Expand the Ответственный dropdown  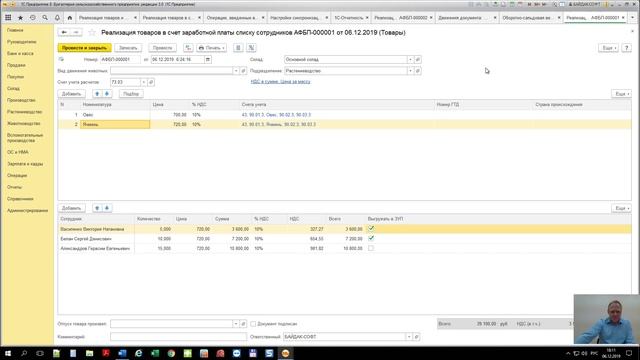tap(409, 337)
